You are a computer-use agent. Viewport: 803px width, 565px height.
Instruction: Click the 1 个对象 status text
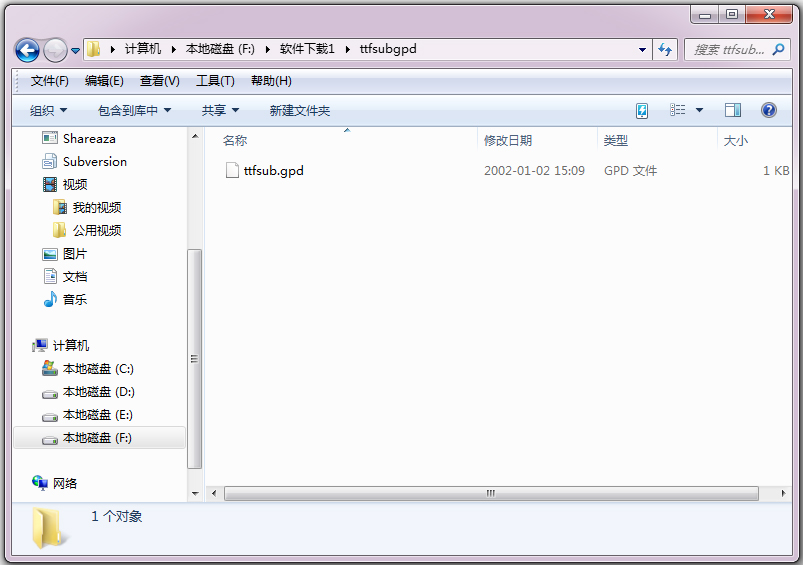click(117, 516)
